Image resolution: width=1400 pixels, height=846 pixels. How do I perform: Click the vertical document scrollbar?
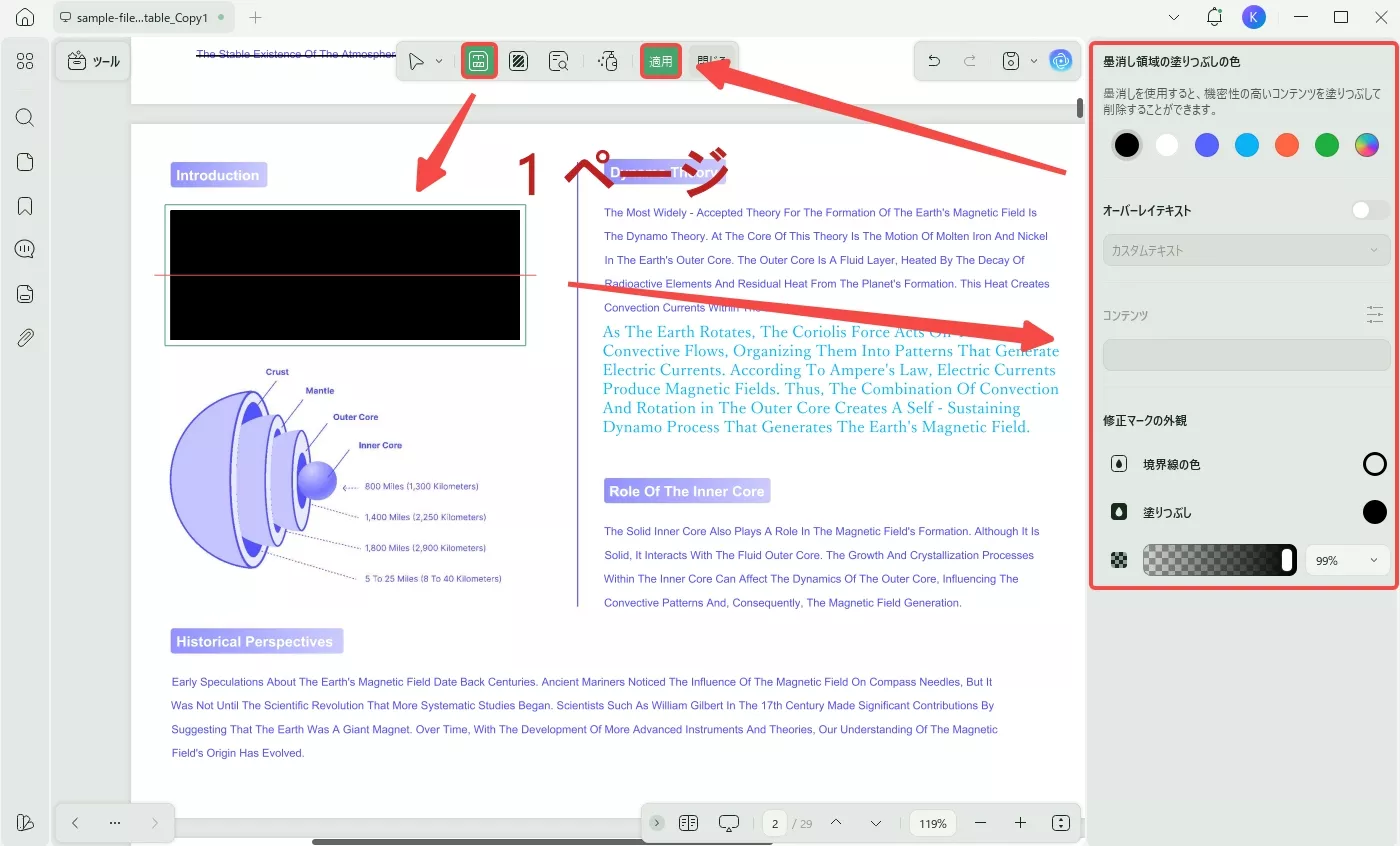[x=1080, y=108]
